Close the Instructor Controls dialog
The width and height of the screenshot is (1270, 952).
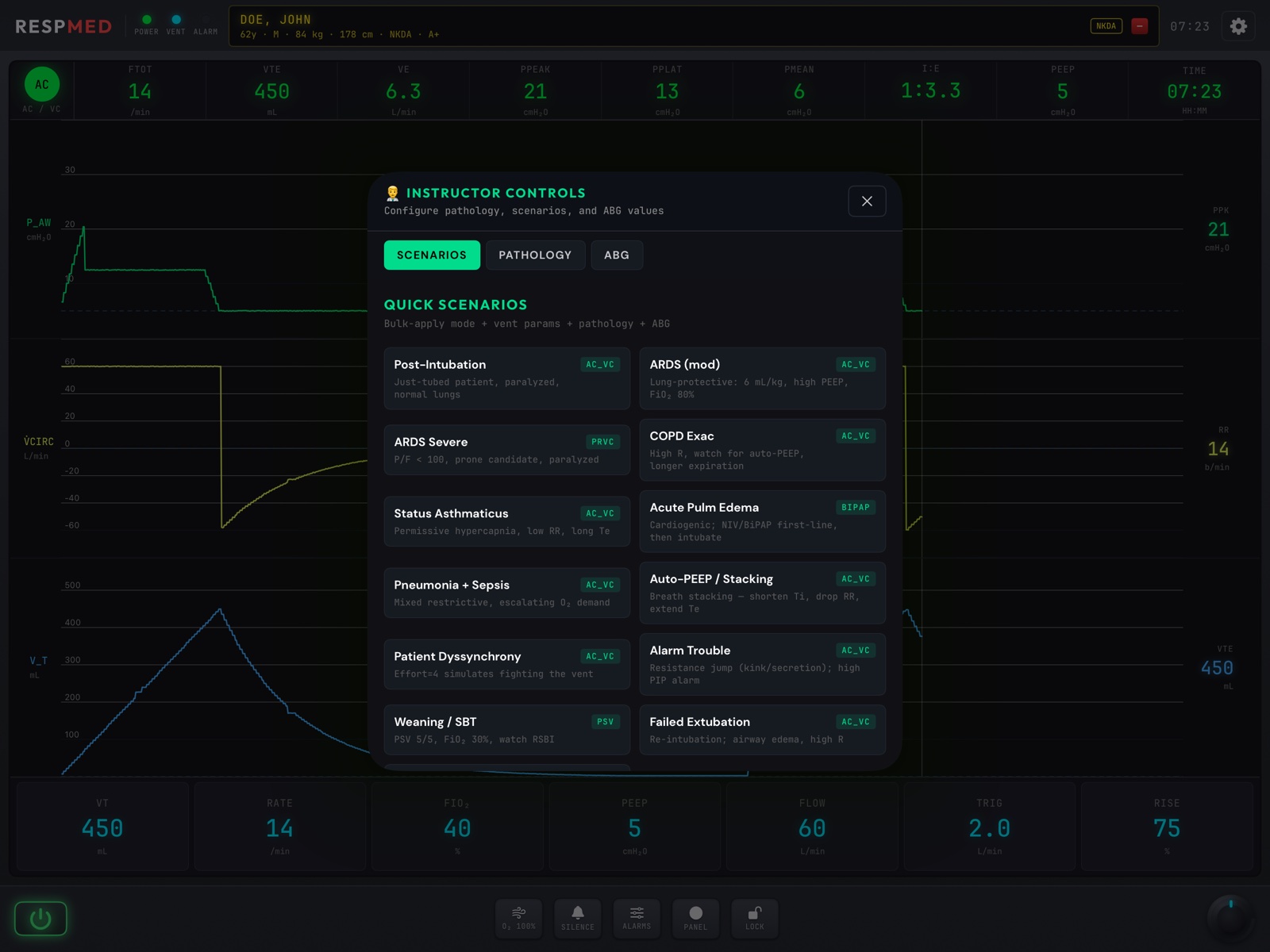[x=867, y=202]
